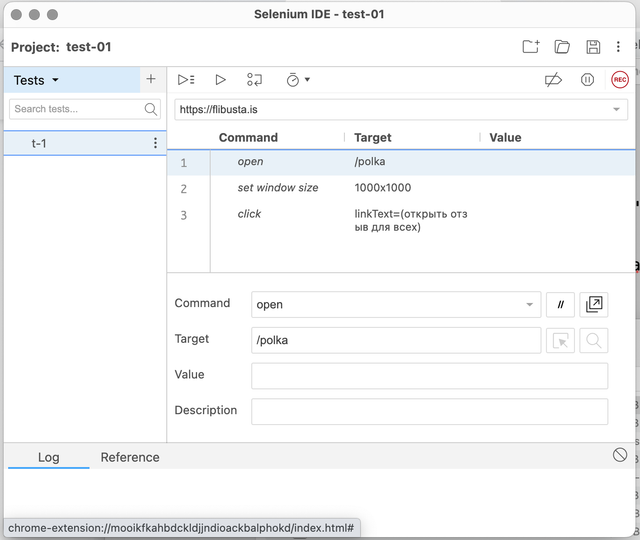Expand the Tests view dropdown
The height and width of the screenshot is (540, 640).
point(37,80)
